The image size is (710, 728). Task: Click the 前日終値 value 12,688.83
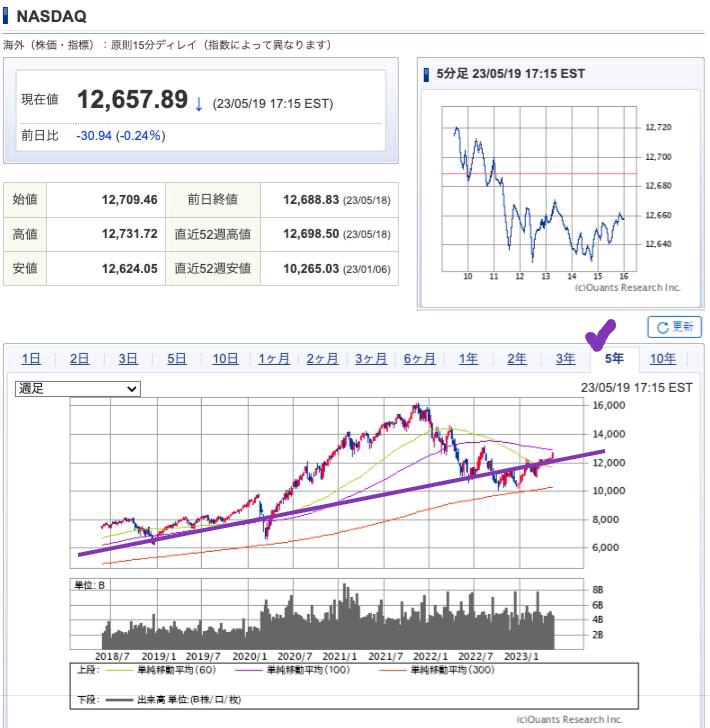pyautogui.click(x=311, y=200)
